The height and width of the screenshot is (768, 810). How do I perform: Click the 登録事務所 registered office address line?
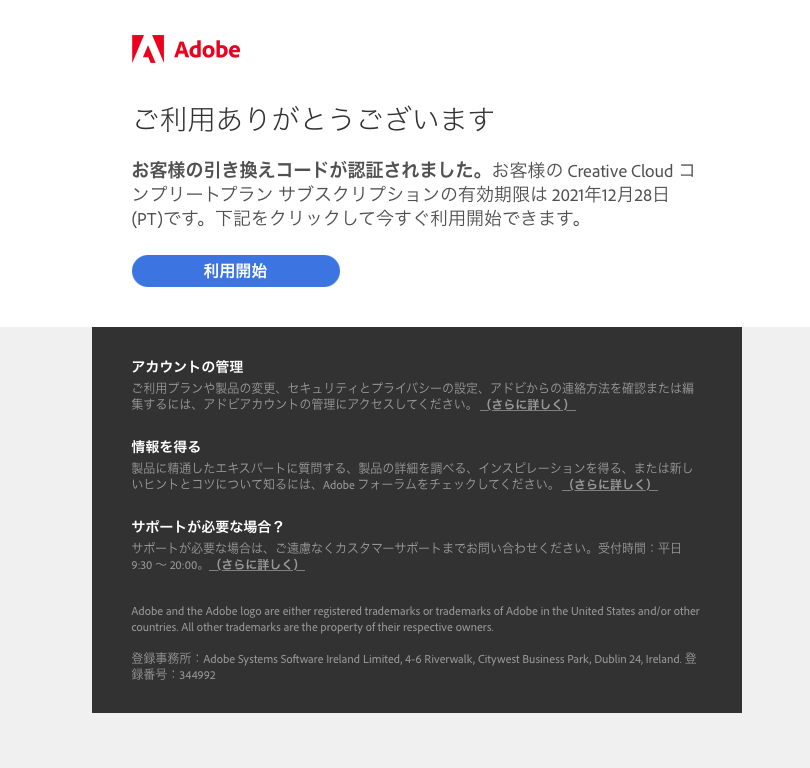[x=414, y=659]
